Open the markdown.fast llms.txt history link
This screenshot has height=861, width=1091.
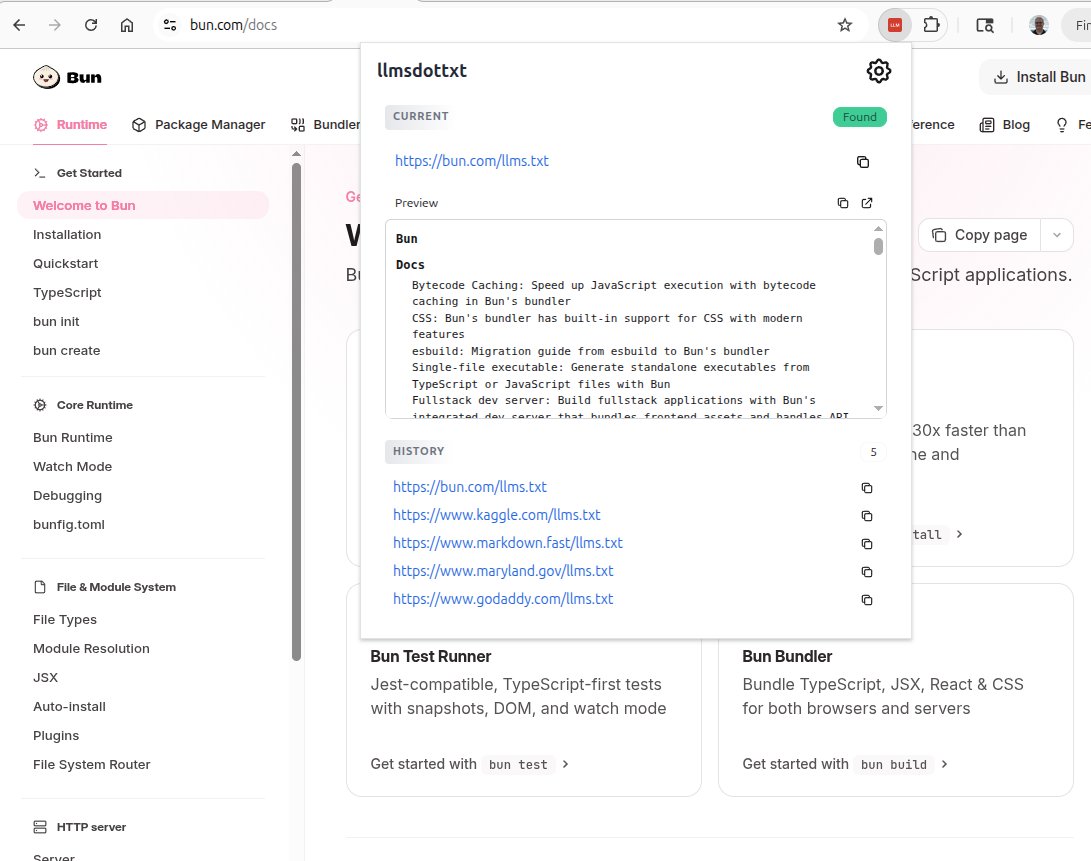pos(508,543)
